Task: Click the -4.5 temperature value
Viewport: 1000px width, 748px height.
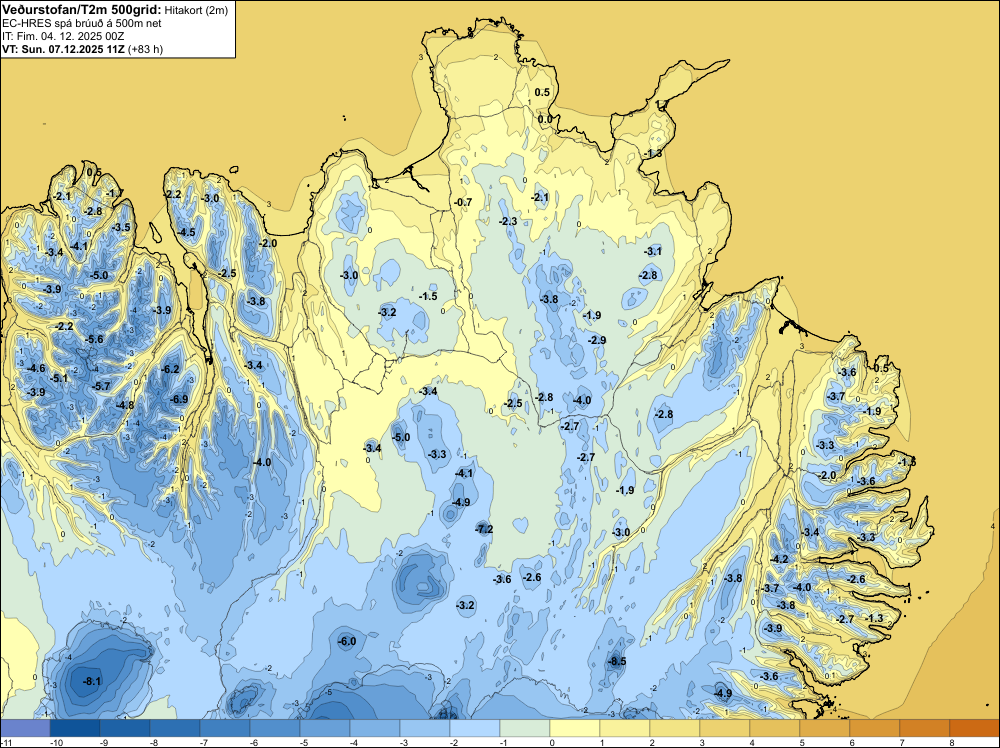Action: [187, 233]
